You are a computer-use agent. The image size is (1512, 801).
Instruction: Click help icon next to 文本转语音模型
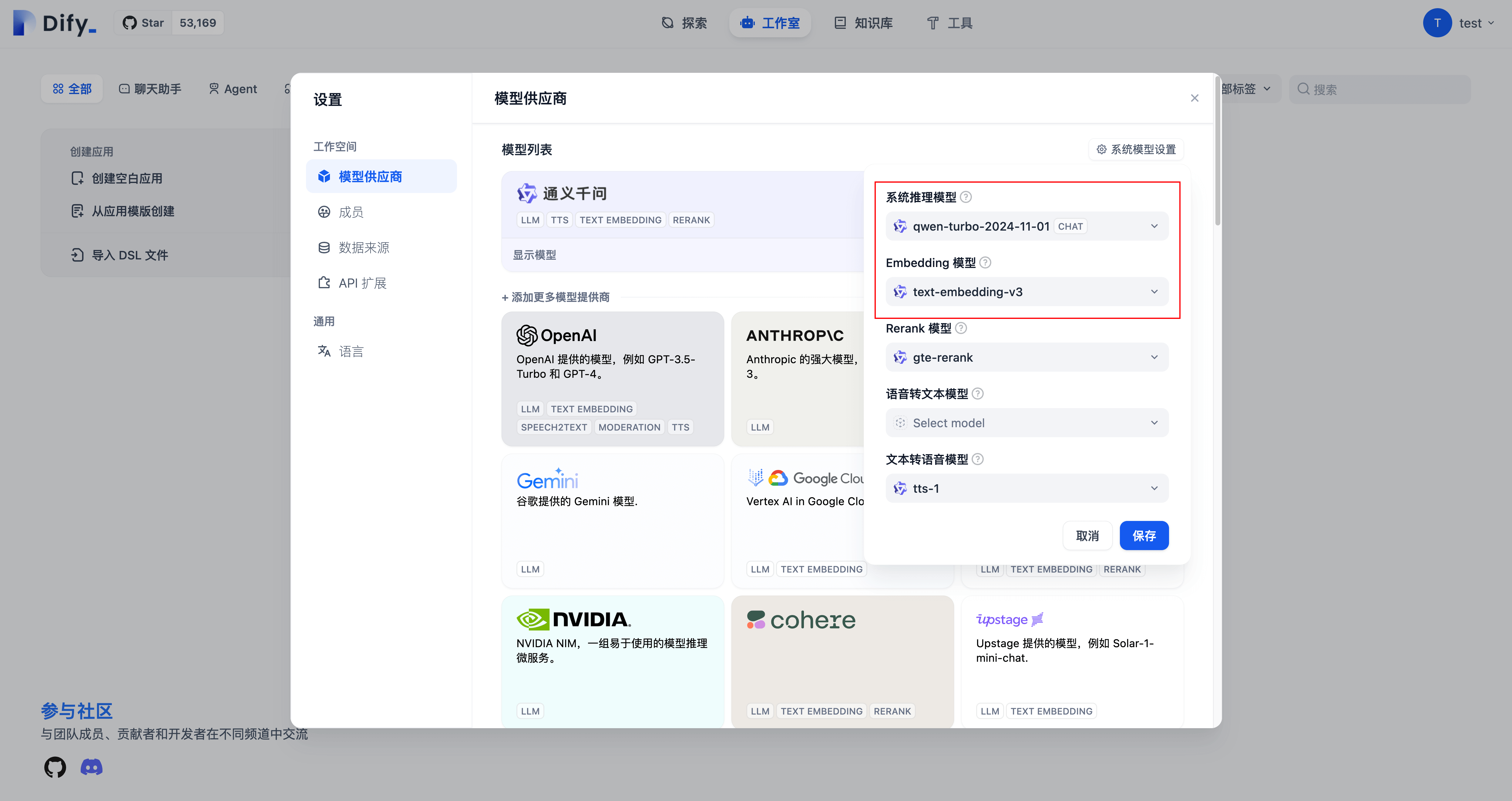[x=978, y=459]
